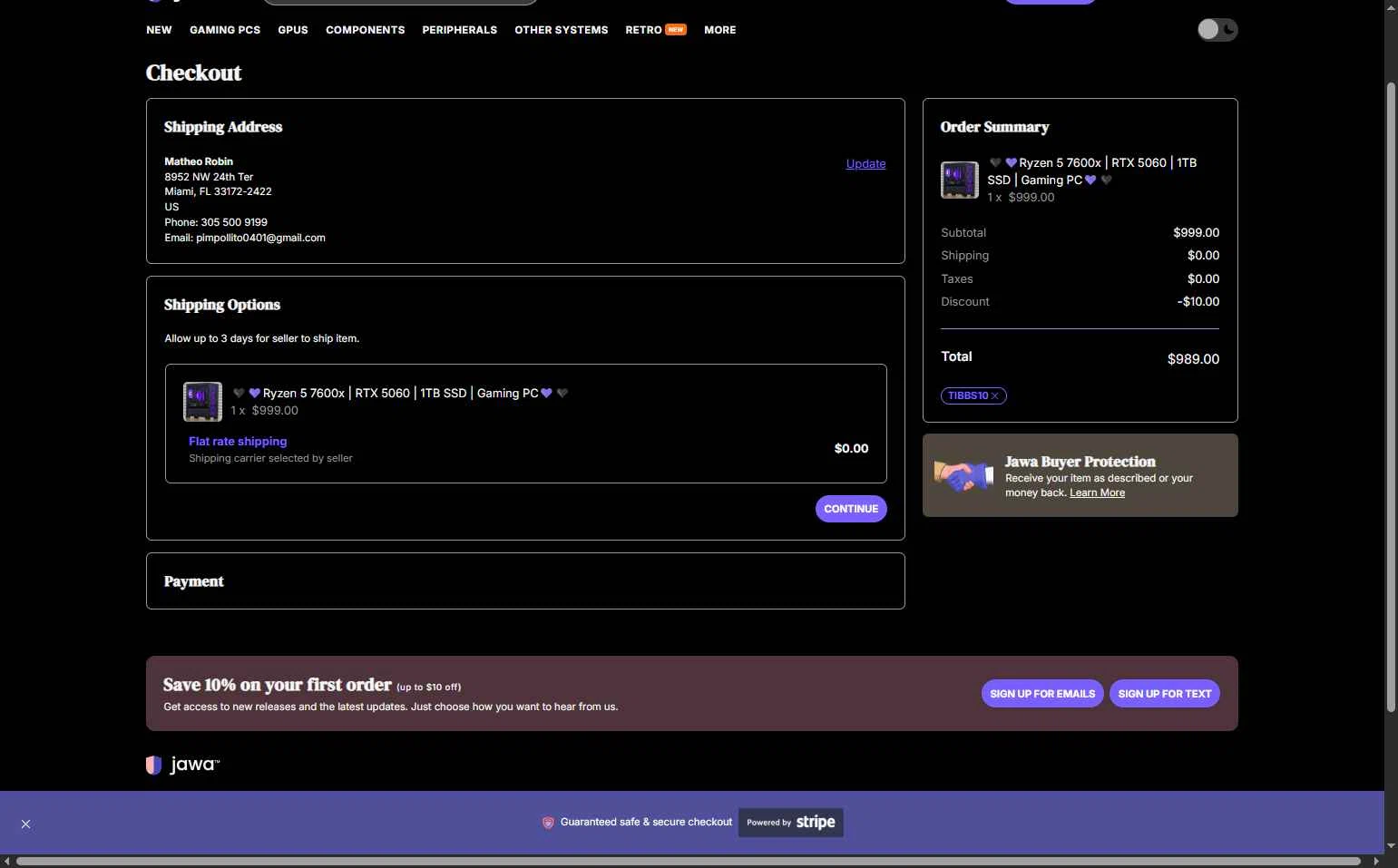Screen dimensions: 1398x868
Task: Click the Powered by Stripe badge
Action: tap(791, 823)
